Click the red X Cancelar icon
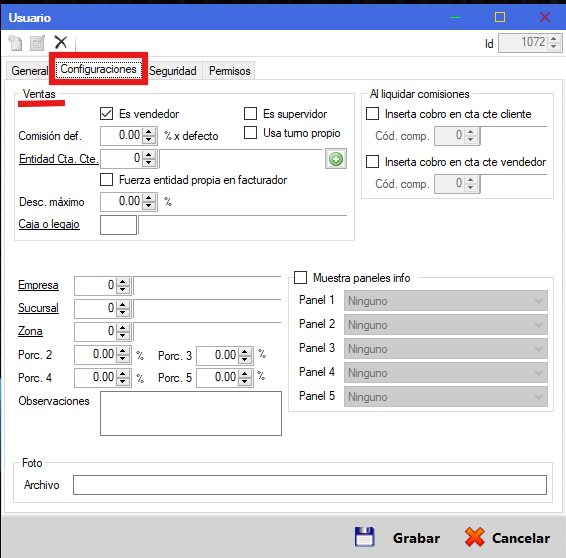Image resolution: width=566 pixels, height=558 pixels. [x=474, y=537]
